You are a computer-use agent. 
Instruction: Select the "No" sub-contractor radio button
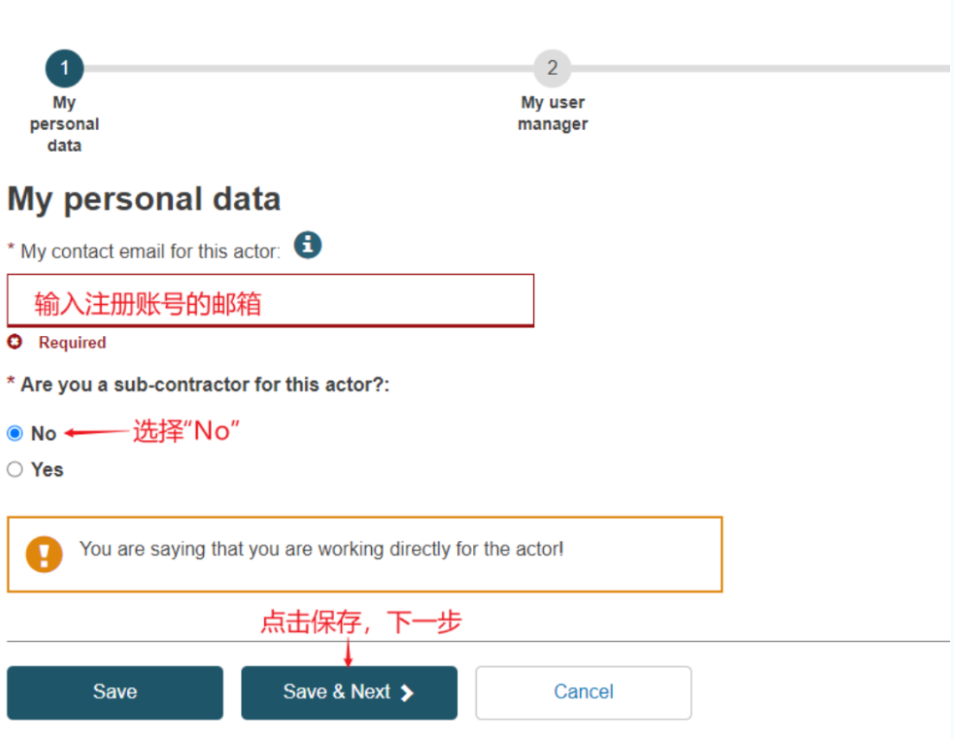point(15,434)
